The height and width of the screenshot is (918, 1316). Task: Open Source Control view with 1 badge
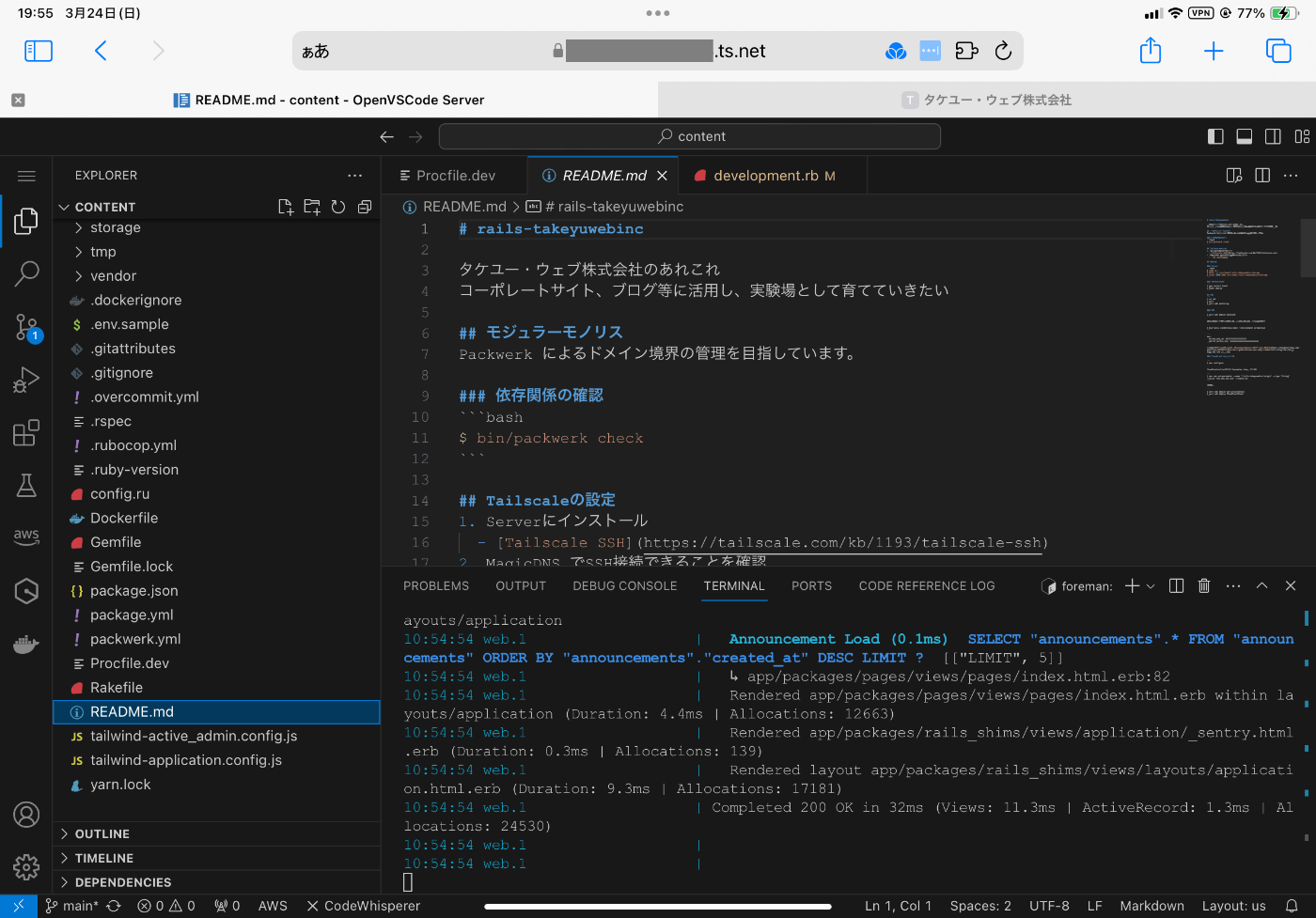click(26, 328)
